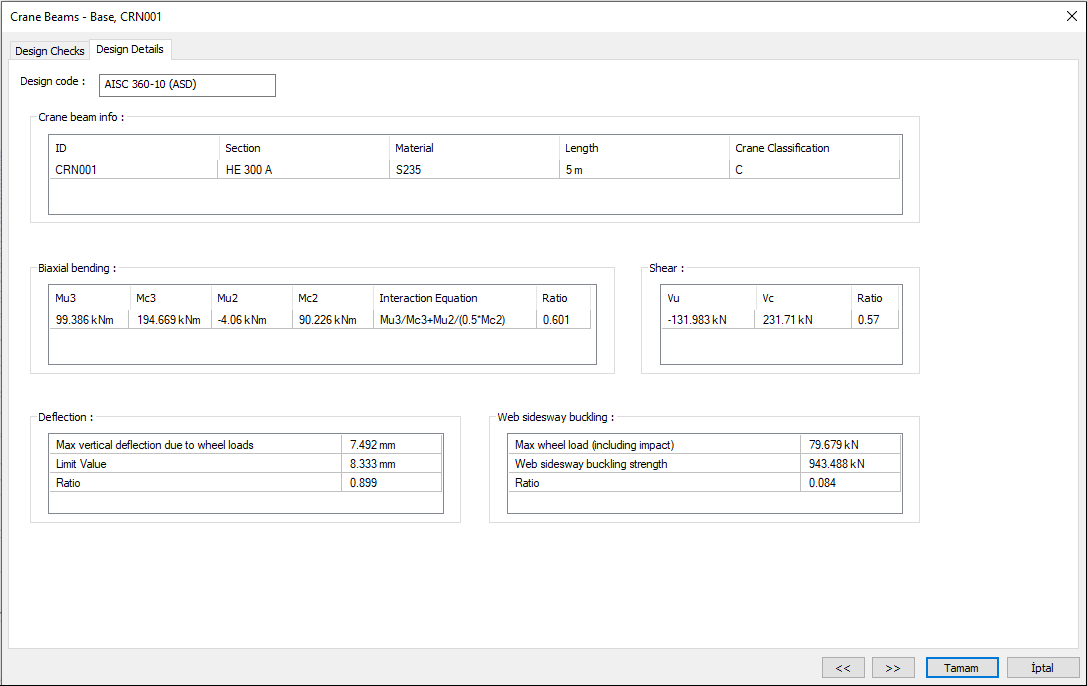Screen dimensions: 1087x686
Task: Click the Design code input field
Action: (187, 85)
